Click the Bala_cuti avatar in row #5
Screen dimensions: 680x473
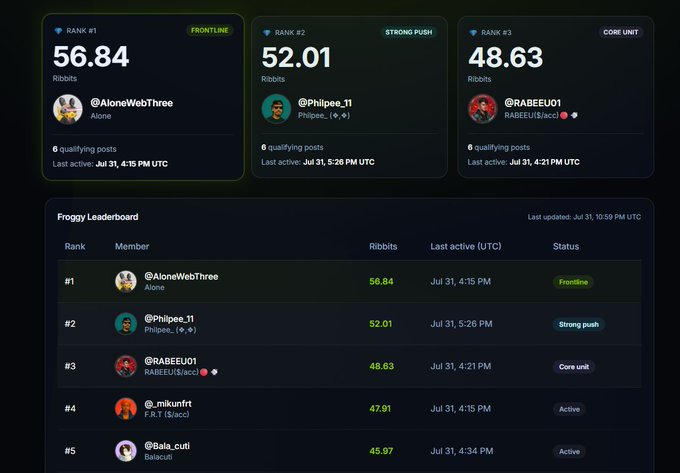[x=126, y=450]
